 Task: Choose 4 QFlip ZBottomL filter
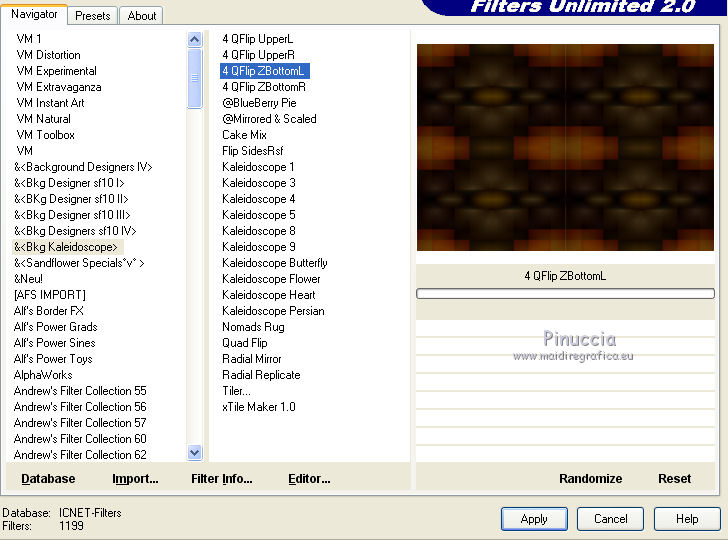click(x=265, y=71)
